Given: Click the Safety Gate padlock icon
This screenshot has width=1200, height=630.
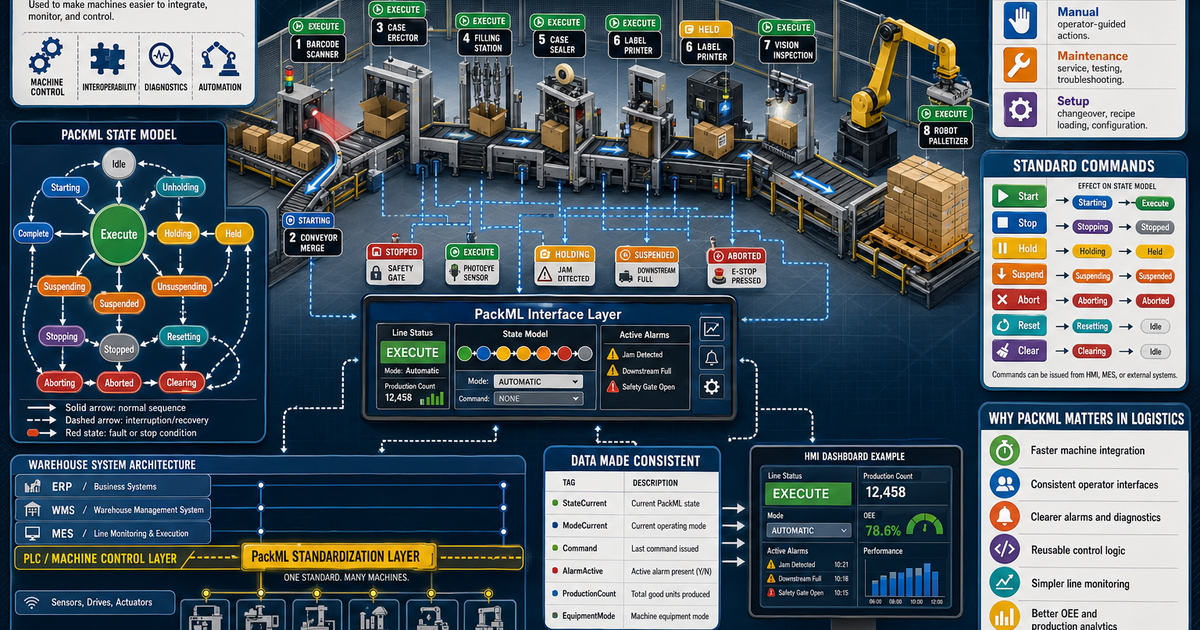Looking at the screenshot, I should click(x=377, y=273).
